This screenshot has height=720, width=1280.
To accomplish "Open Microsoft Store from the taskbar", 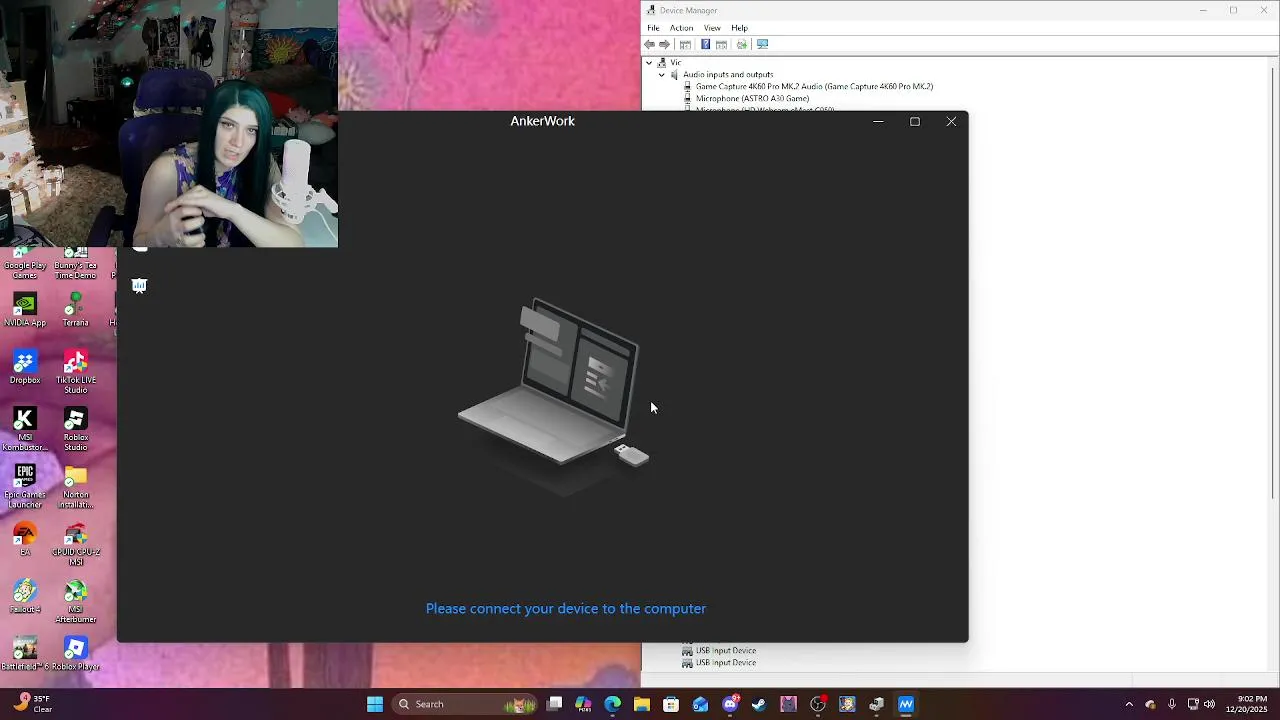I will [x=671, y=704].
